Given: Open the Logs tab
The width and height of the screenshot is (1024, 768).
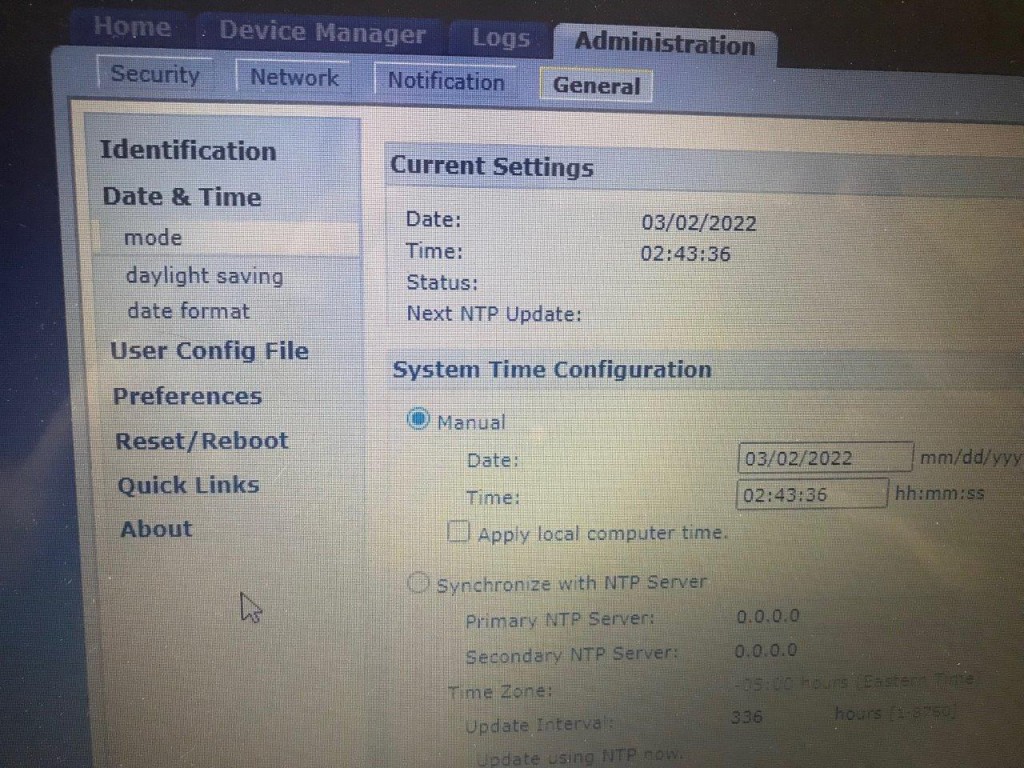Looking at the screenshot, I should point(501,39).
